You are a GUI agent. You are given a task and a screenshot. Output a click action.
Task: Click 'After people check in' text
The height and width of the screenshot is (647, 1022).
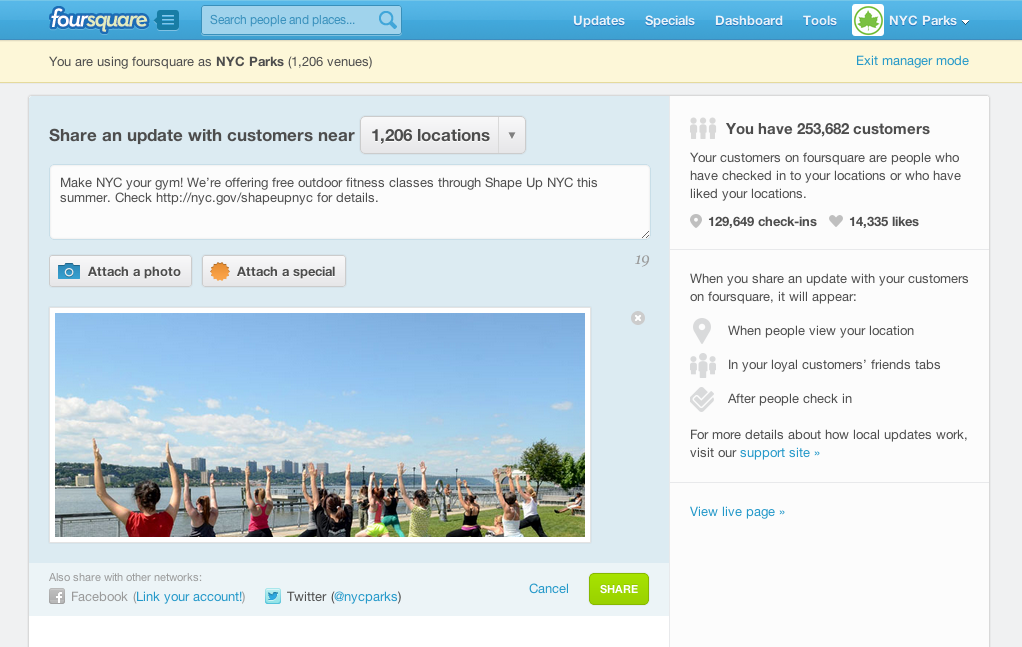pos(789,399)
